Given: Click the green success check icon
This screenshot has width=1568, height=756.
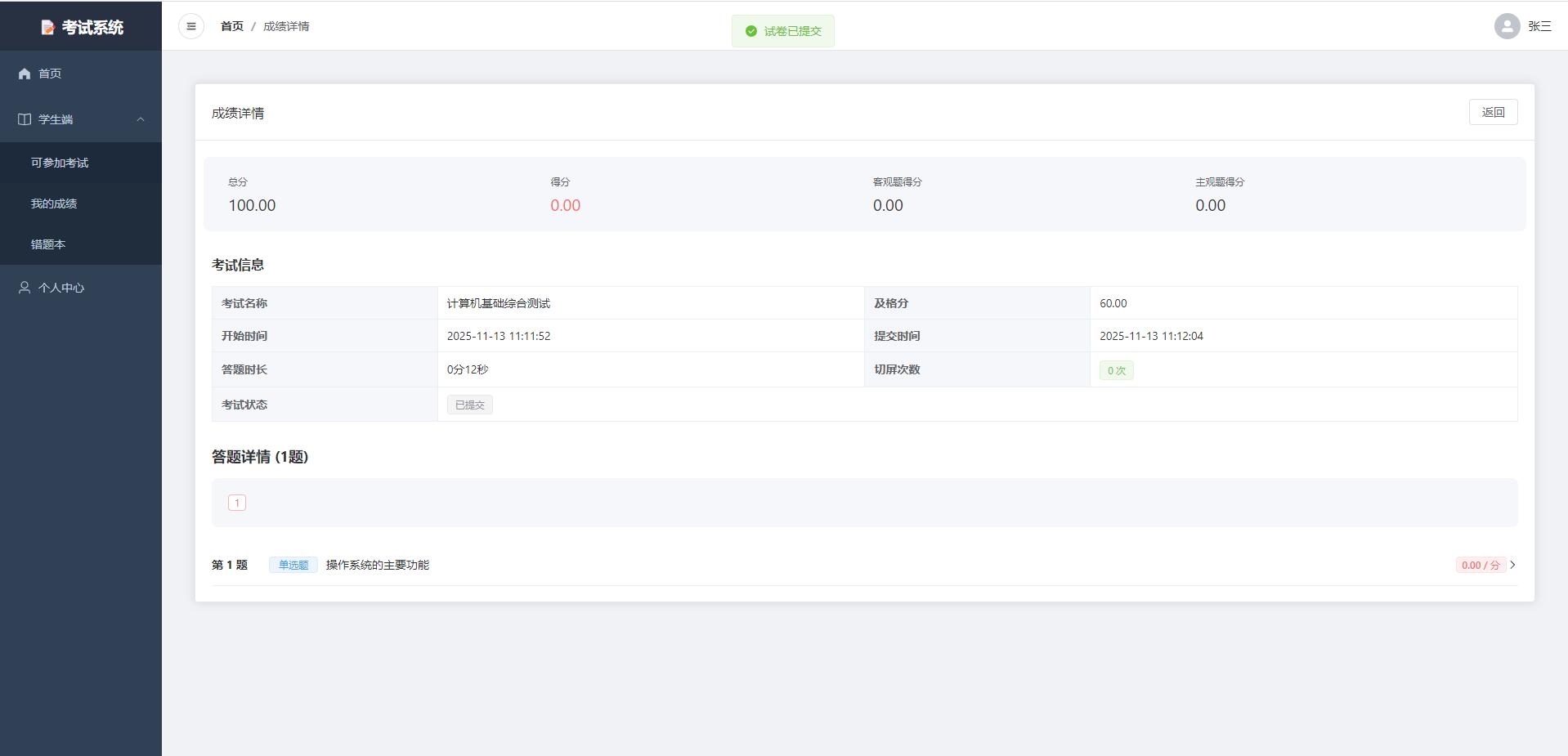Looking at the screenshot, I should pos(750,31).
